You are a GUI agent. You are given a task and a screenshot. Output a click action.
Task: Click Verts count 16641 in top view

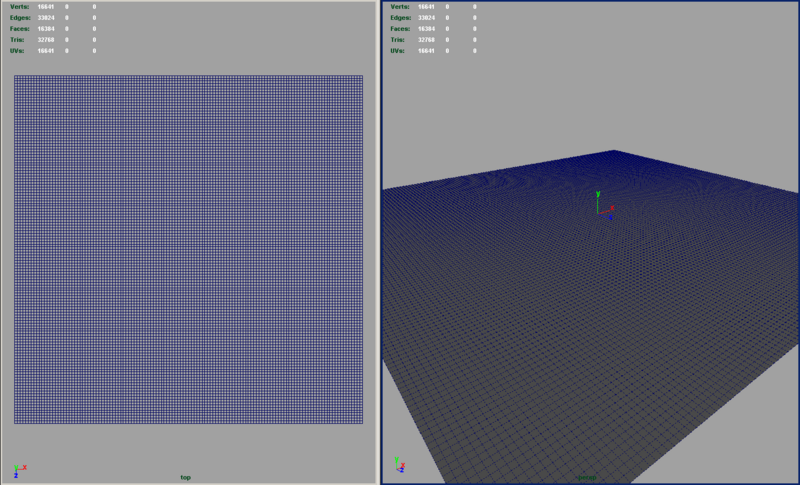(46, 7)
